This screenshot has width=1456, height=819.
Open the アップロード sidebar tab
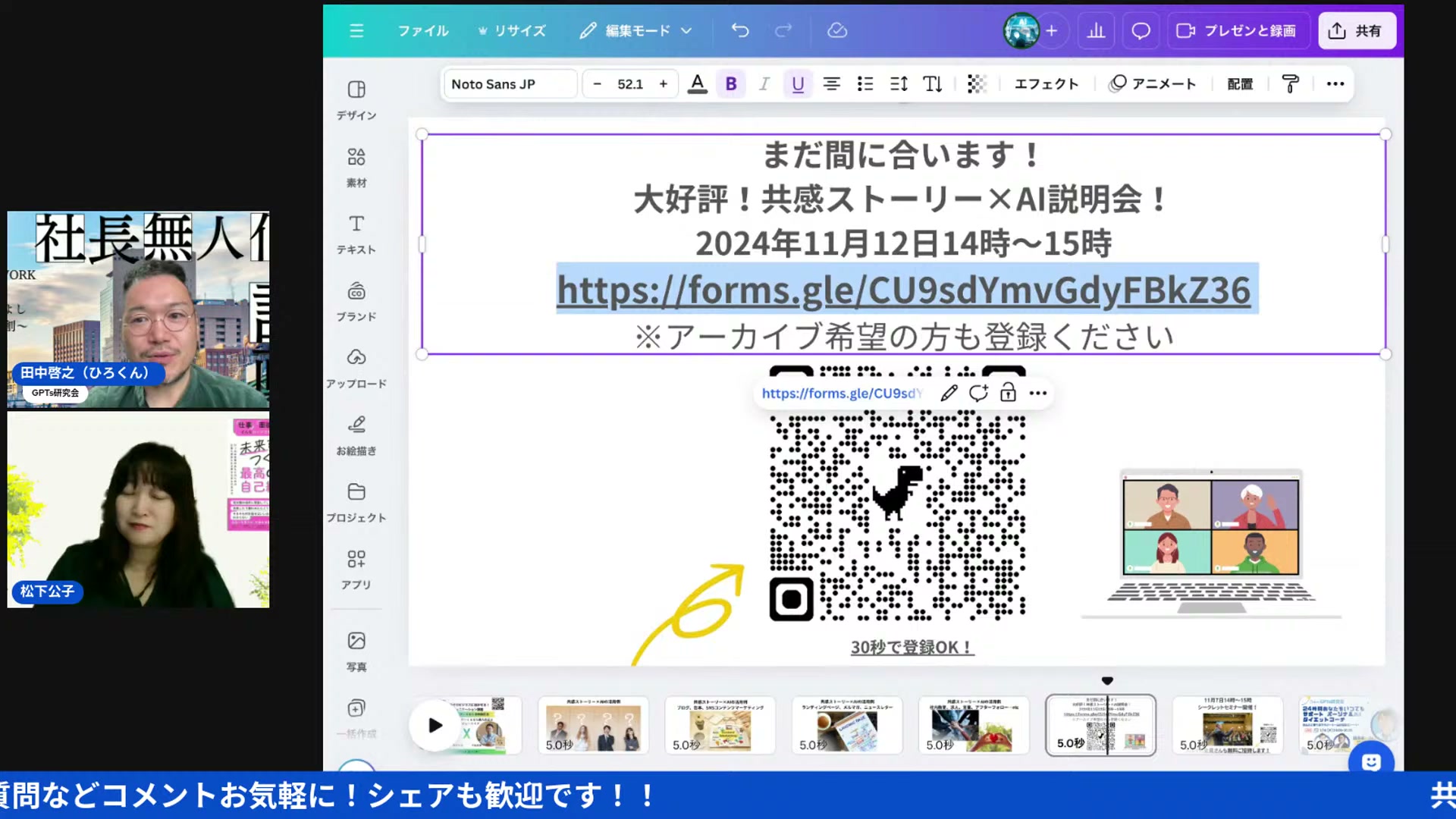(356, 369)
